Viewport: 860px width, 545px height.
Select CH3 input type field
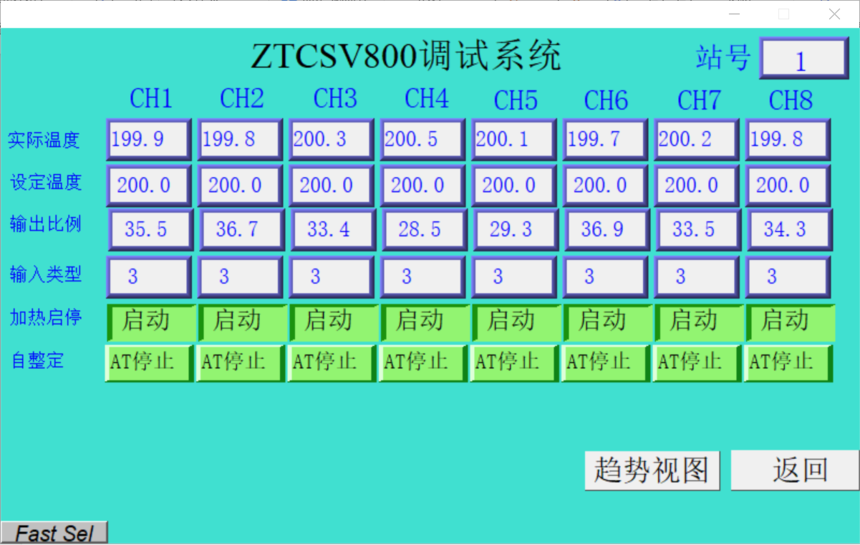[x=332, y=276]
